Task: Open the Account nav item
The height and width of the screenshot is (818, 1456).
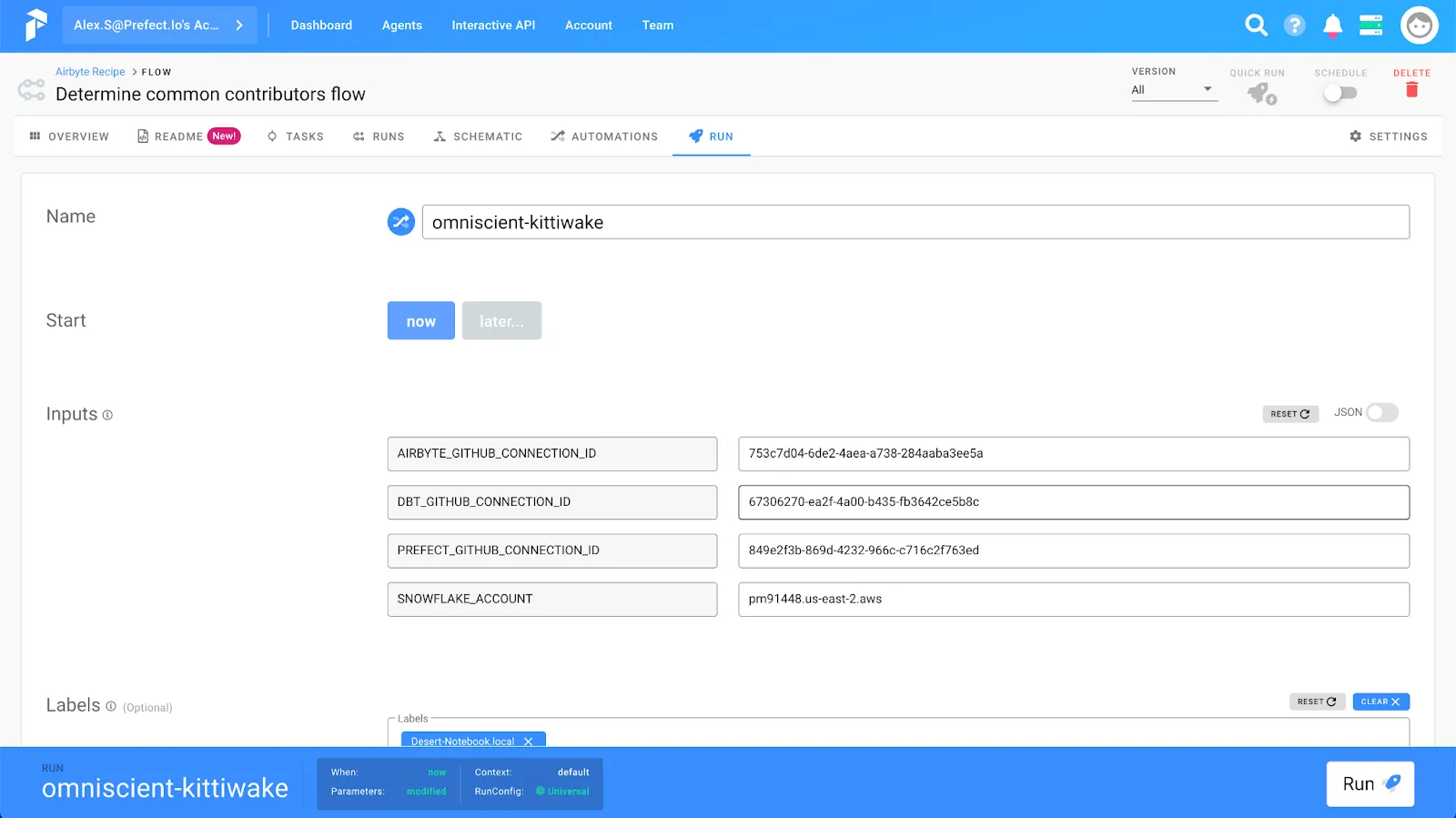Action: click(x=588, y=25)
